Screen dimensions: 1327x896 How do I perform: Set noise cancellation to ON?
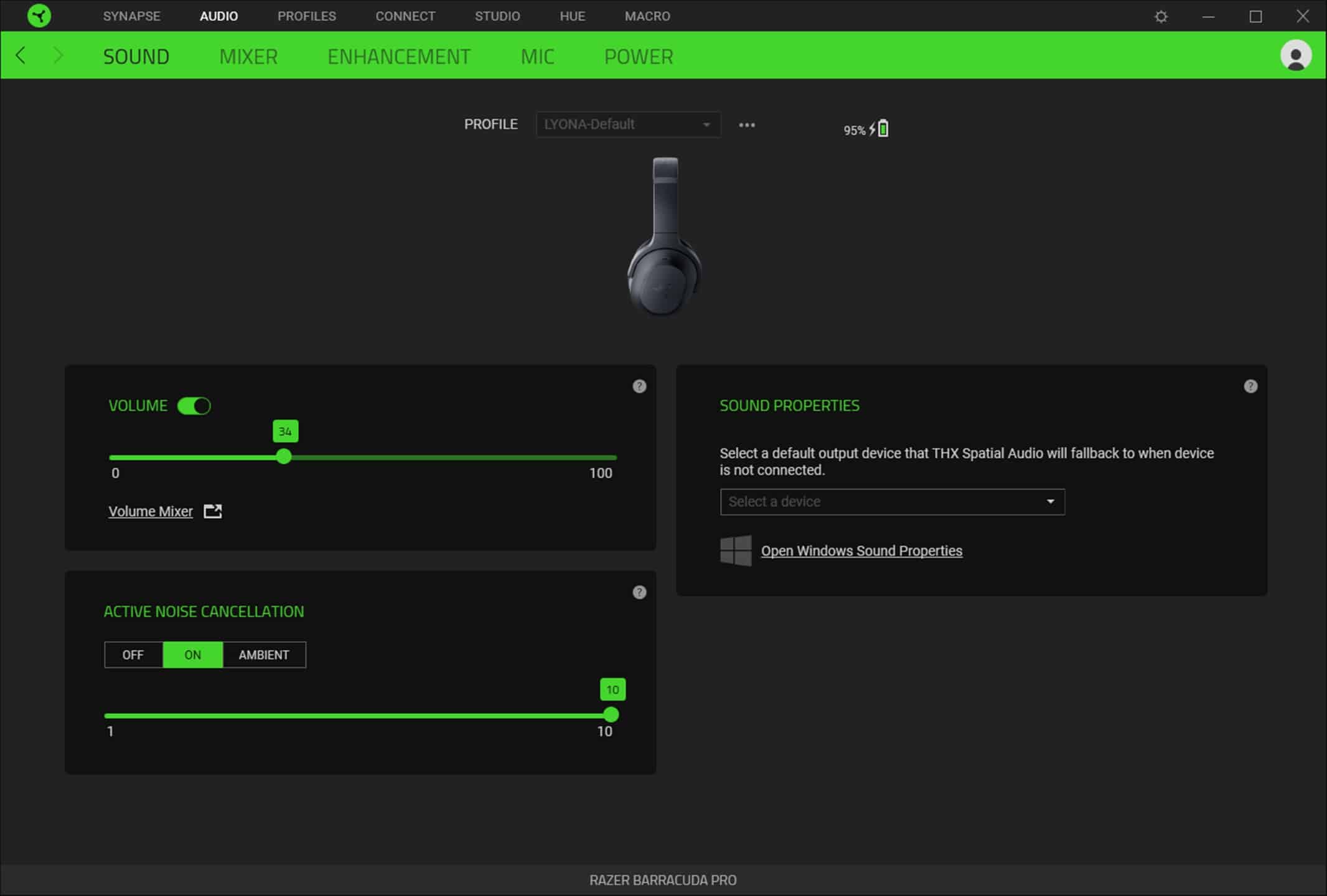(193, 655)
